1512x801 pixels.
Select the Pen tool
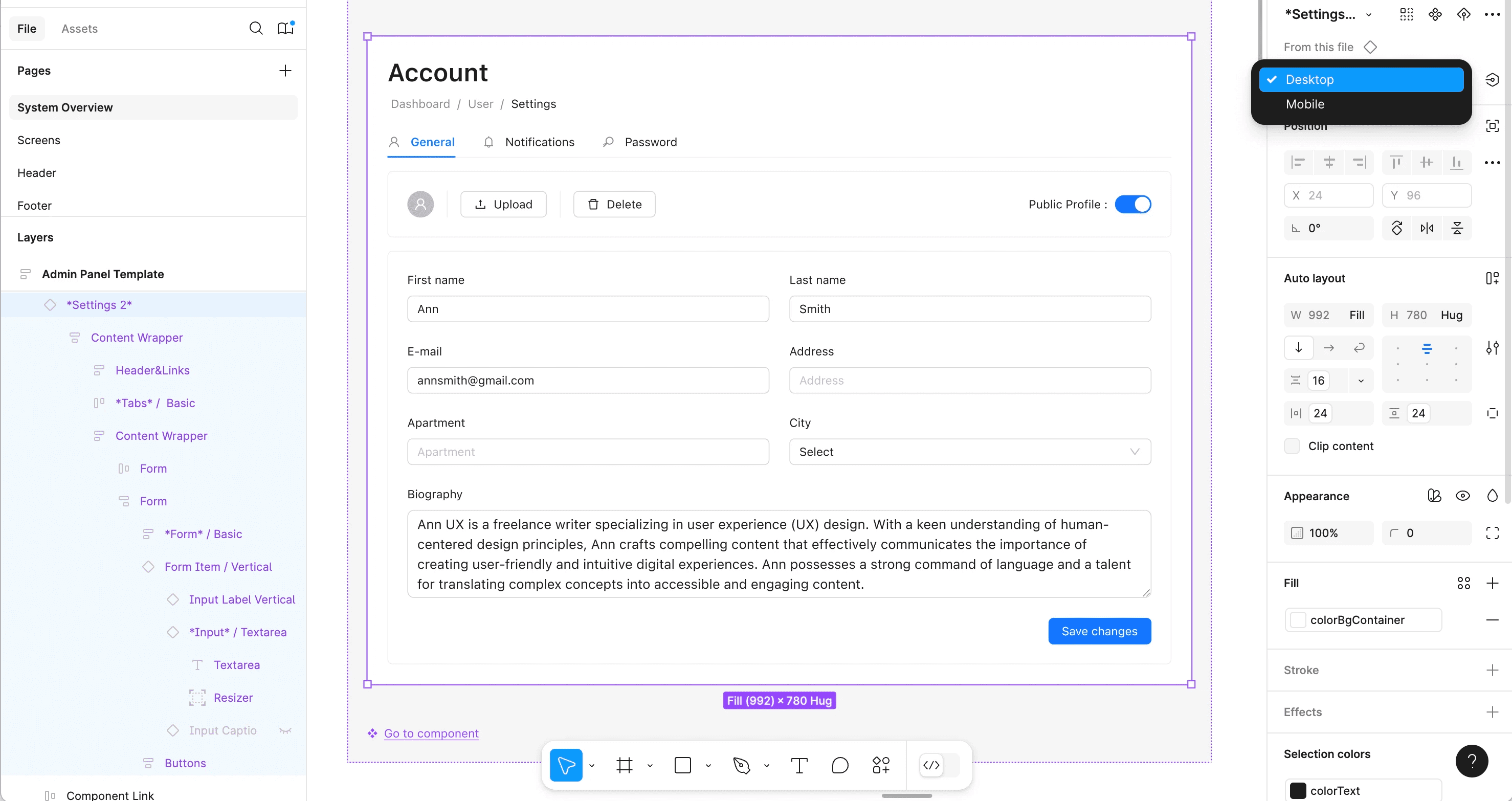point(741,765)
